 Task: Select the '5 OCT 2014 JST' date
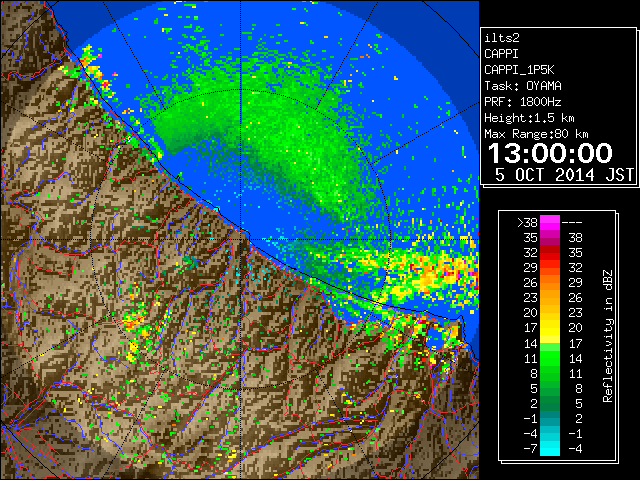tap(564, 175)
